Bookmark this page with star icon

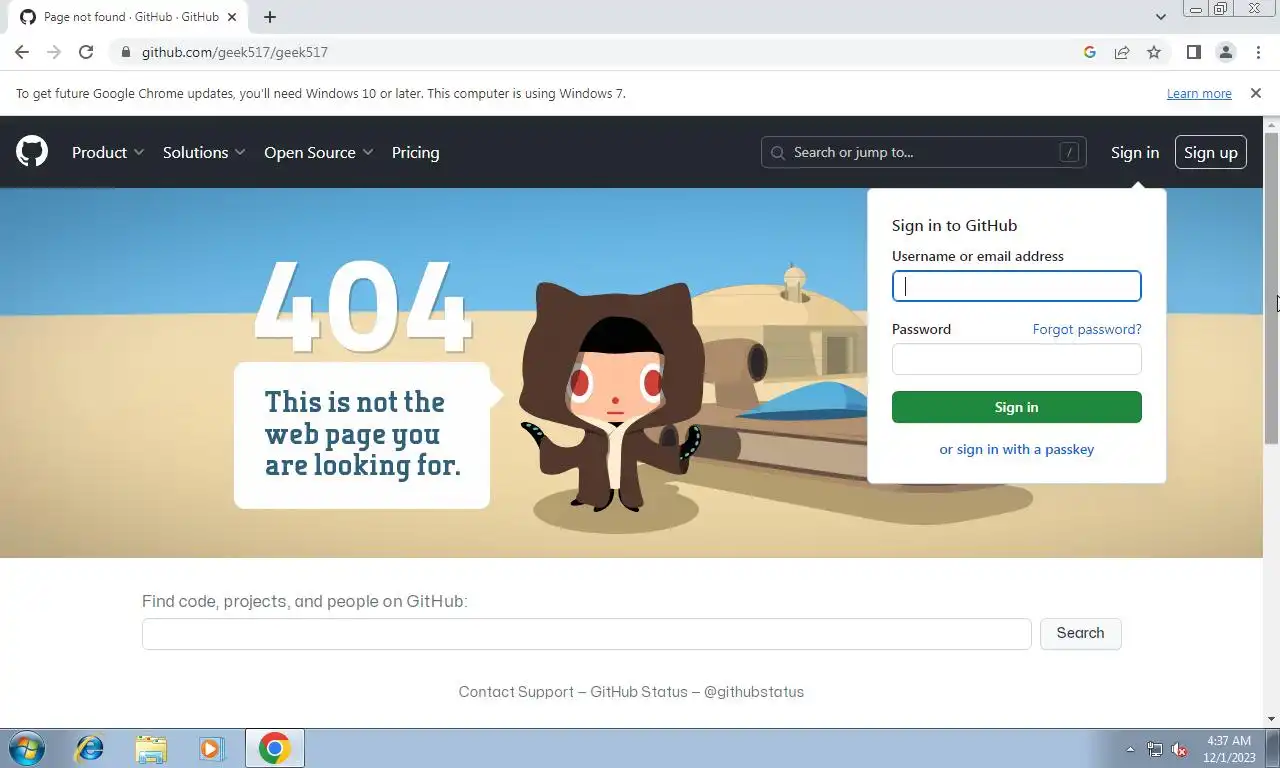[1154, 52]
